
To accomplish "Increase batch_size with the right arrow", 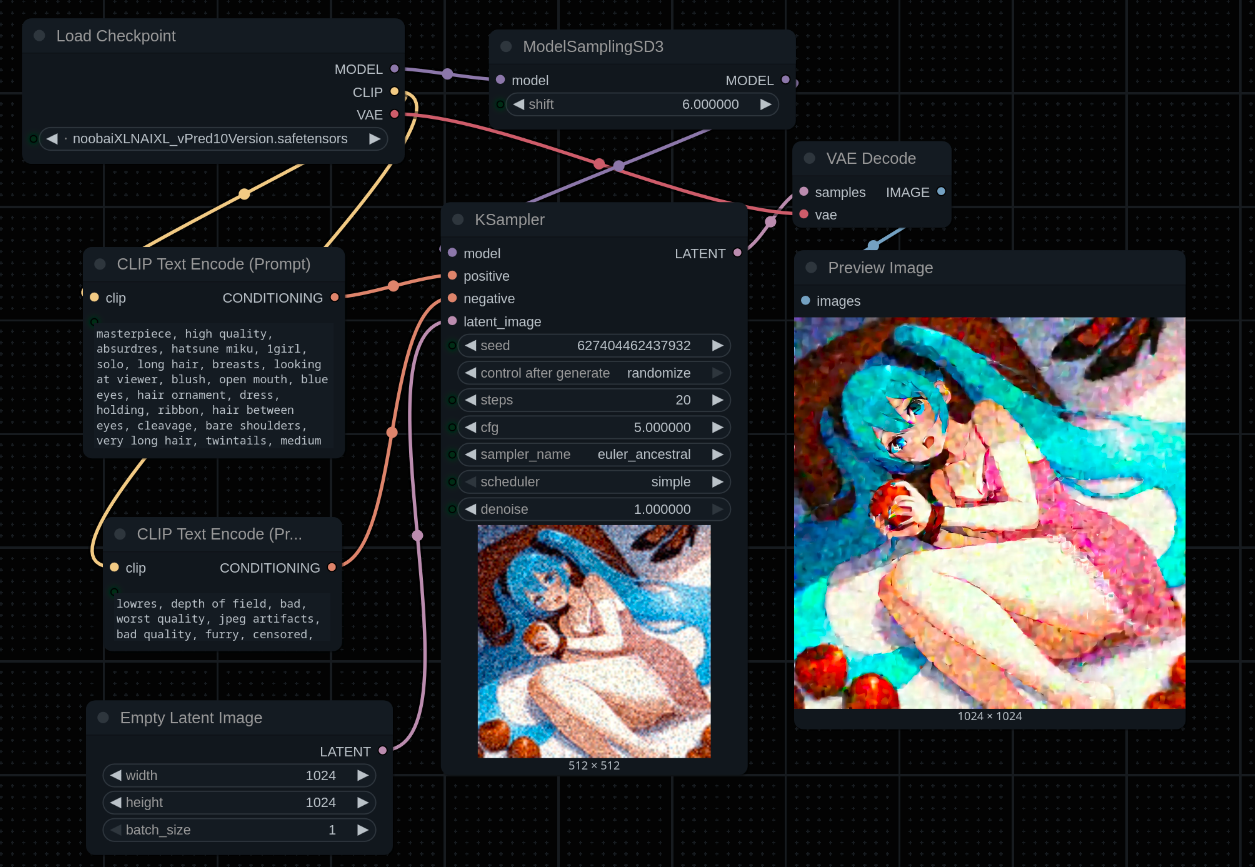I will click(x=362, y=830).
